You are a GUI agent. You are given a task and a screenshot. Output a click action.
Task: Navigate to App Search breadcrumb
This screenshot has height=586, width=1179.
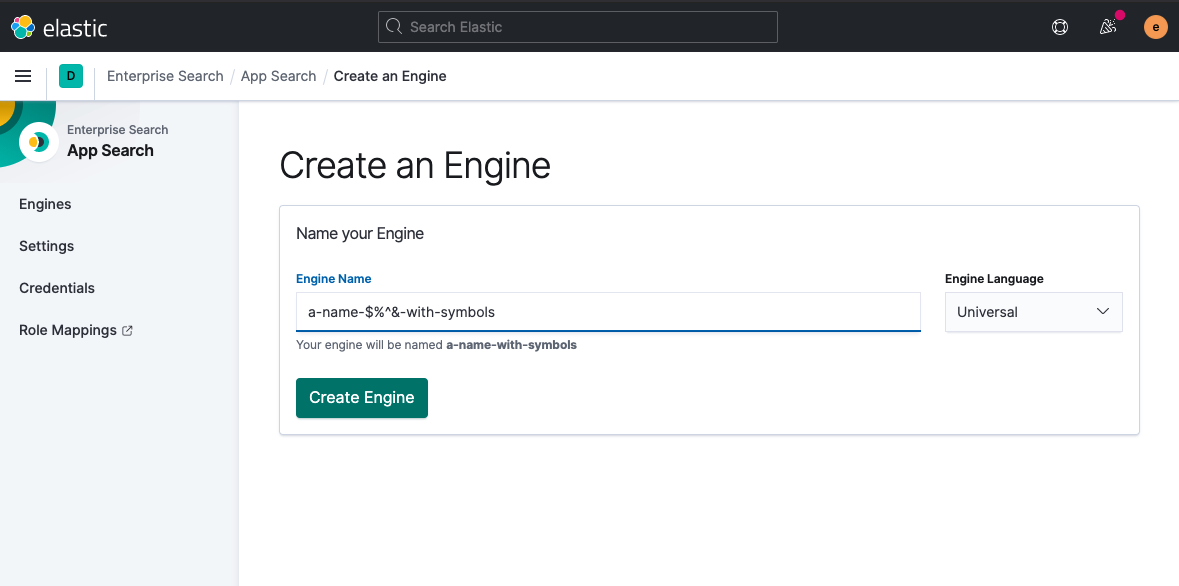[x=278, y=76]
